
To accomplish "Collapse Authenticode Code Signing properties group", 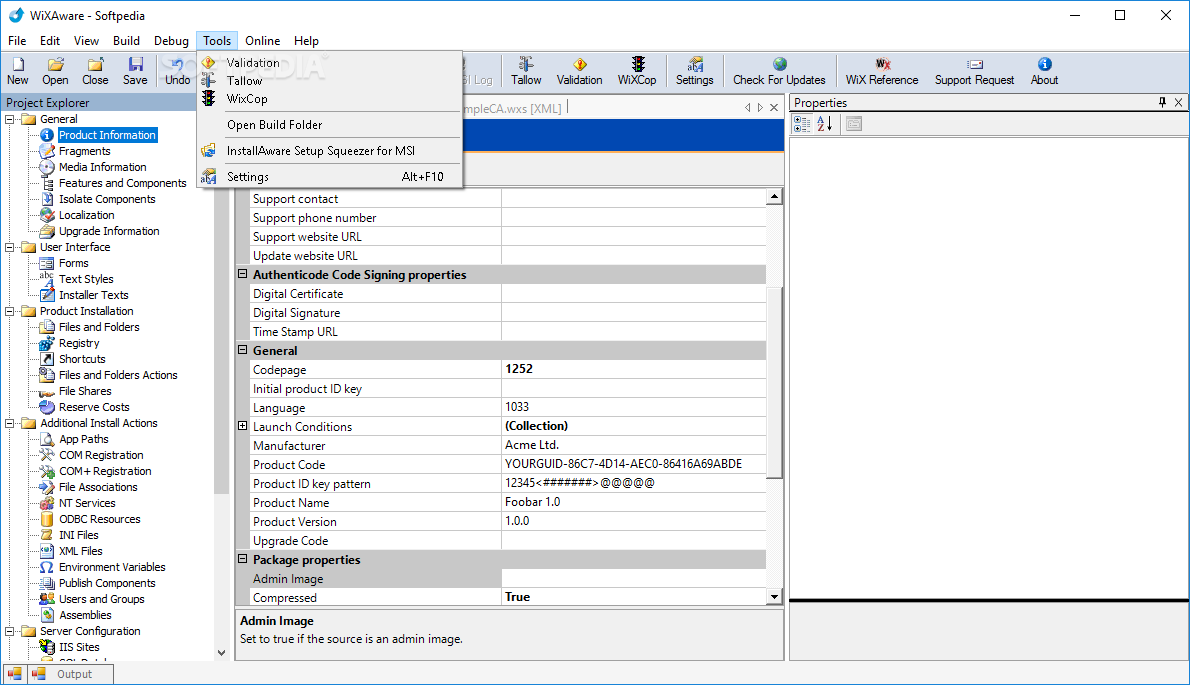I will [x=243, y=274].
